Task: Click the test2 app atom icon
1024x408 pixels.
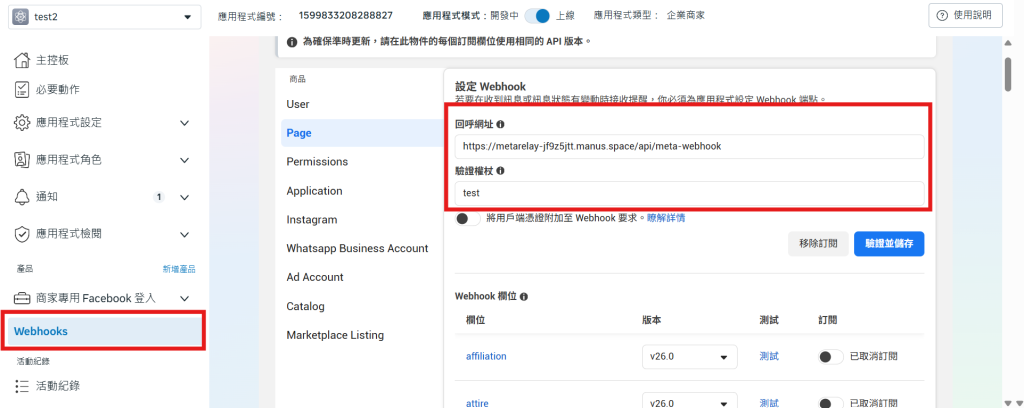Action: (21, 16)
